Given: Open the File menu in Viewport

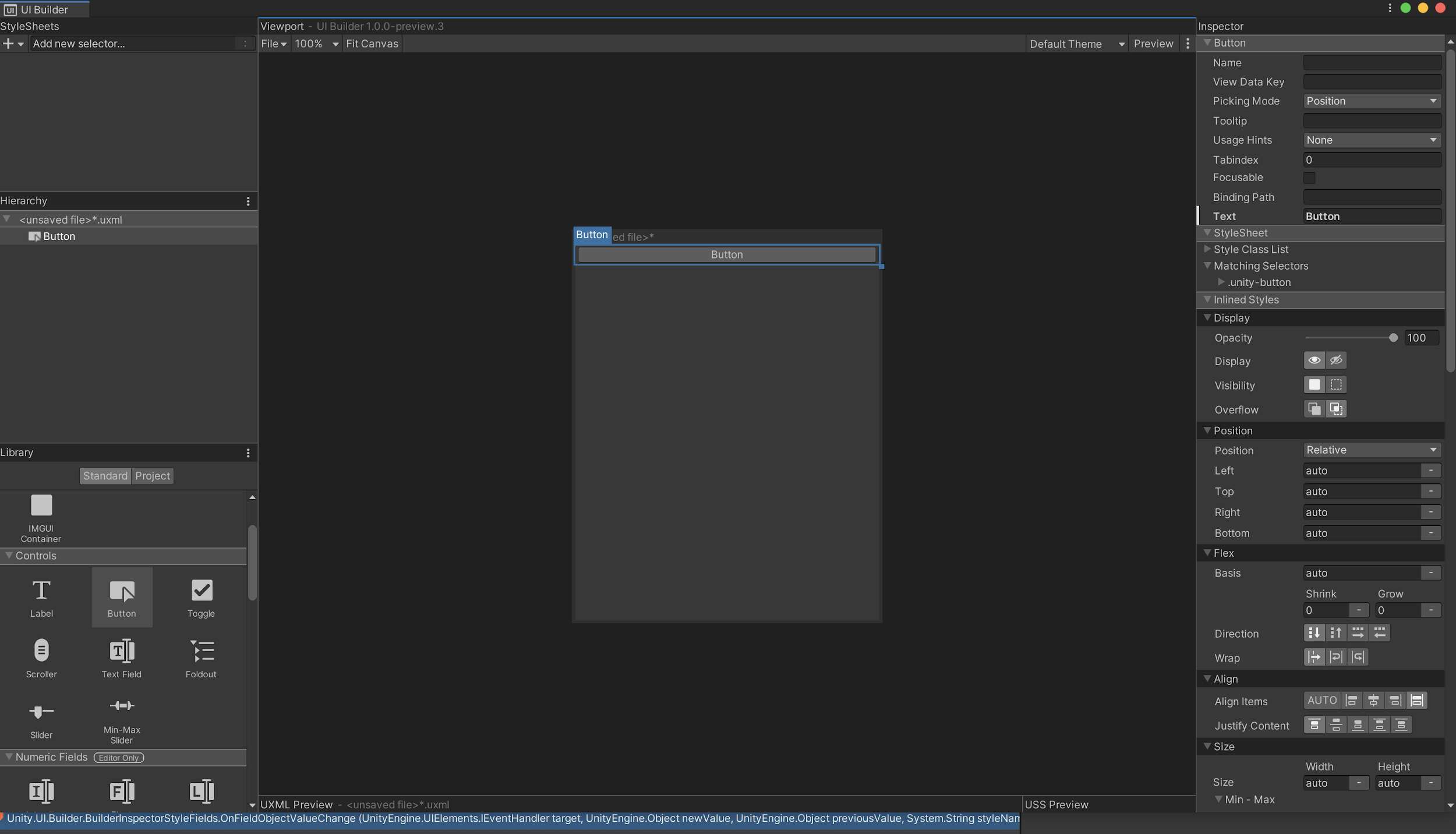Looking at the screenshot, I should (x=274, y=44).
